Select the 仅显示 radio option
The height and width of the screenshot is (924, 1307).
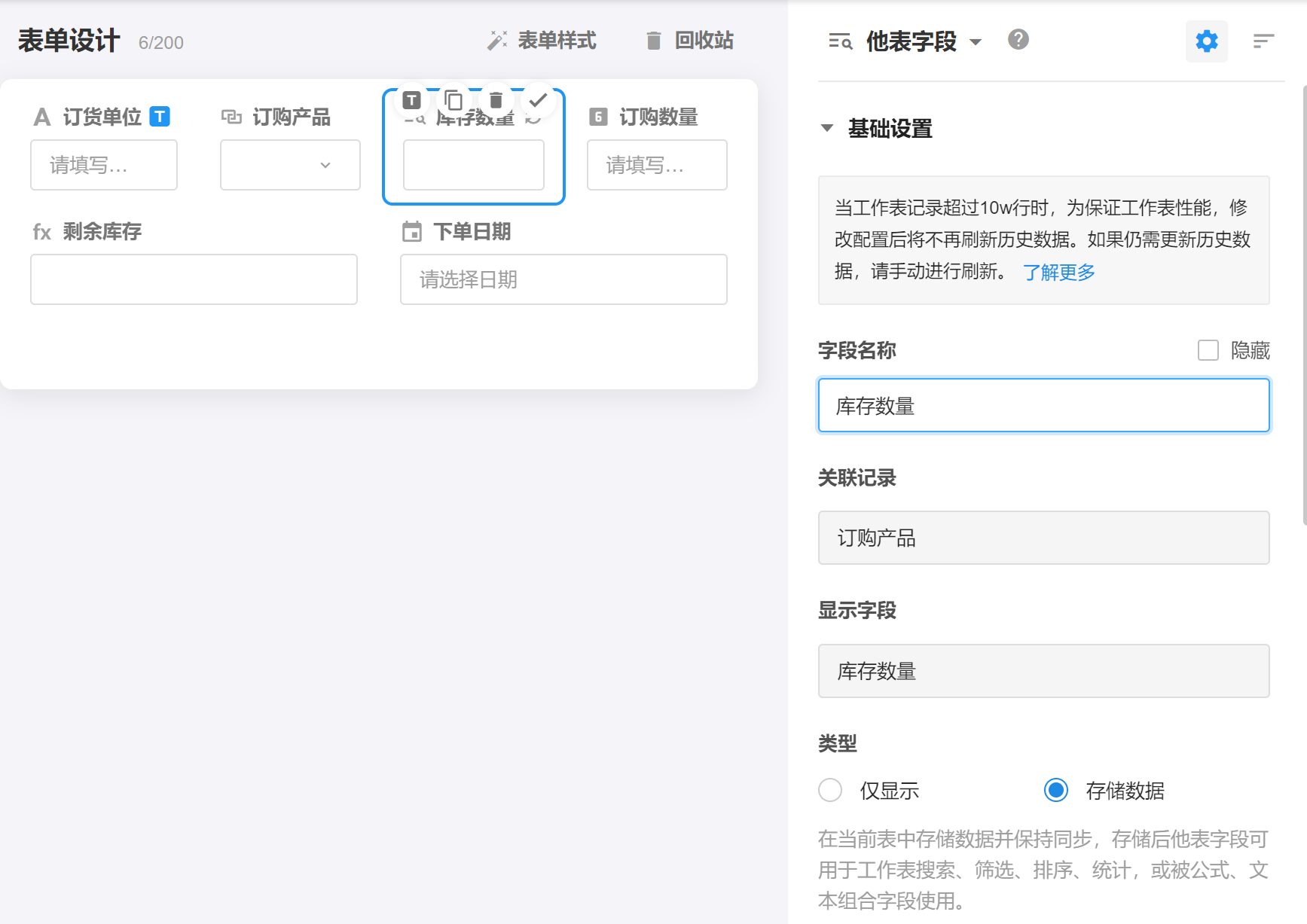(x=830, y=790)
